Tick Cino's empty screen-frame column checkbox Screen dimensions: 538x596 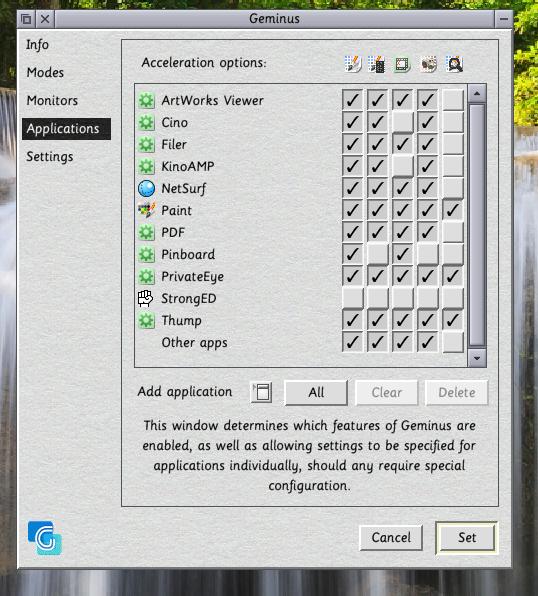402,122
